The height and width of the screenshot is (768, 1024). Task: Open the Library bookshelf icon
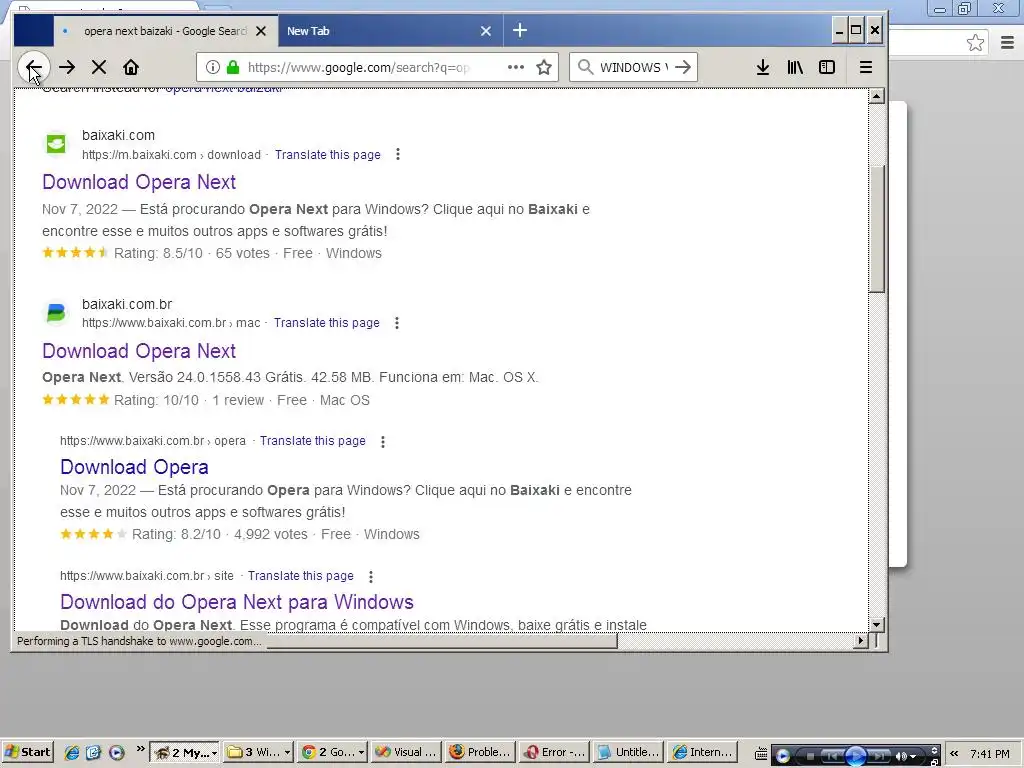795,67
